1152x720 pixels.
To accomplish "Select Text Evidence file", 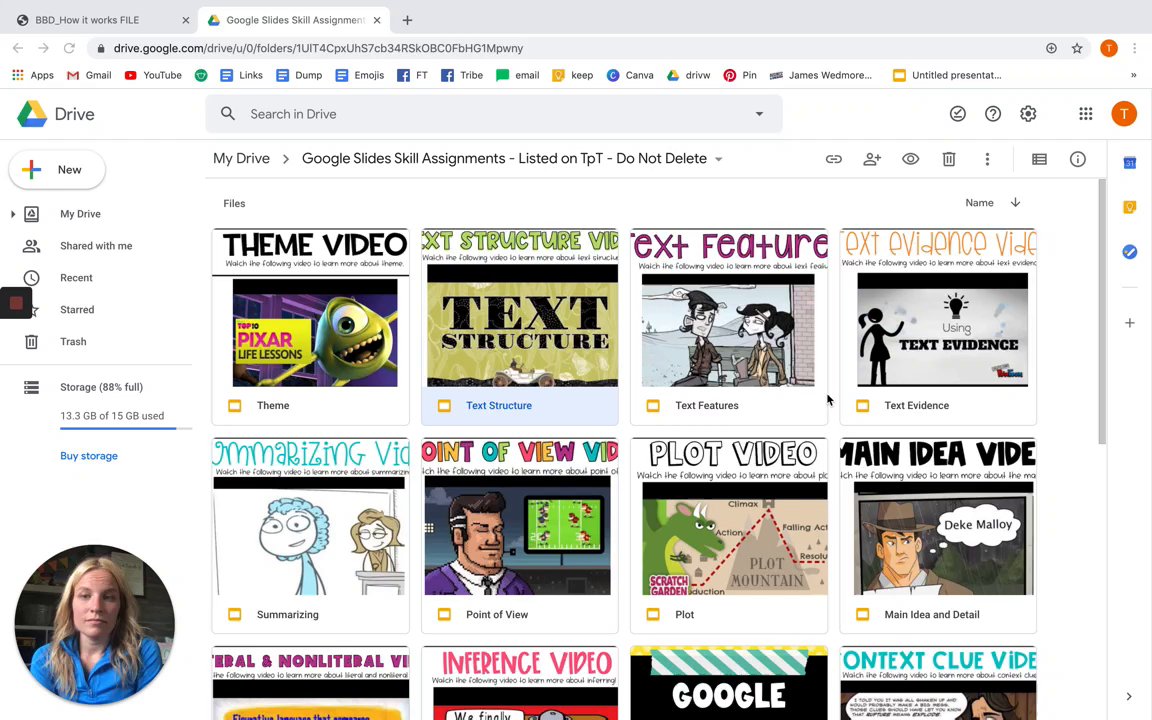I will coord(938,327).
